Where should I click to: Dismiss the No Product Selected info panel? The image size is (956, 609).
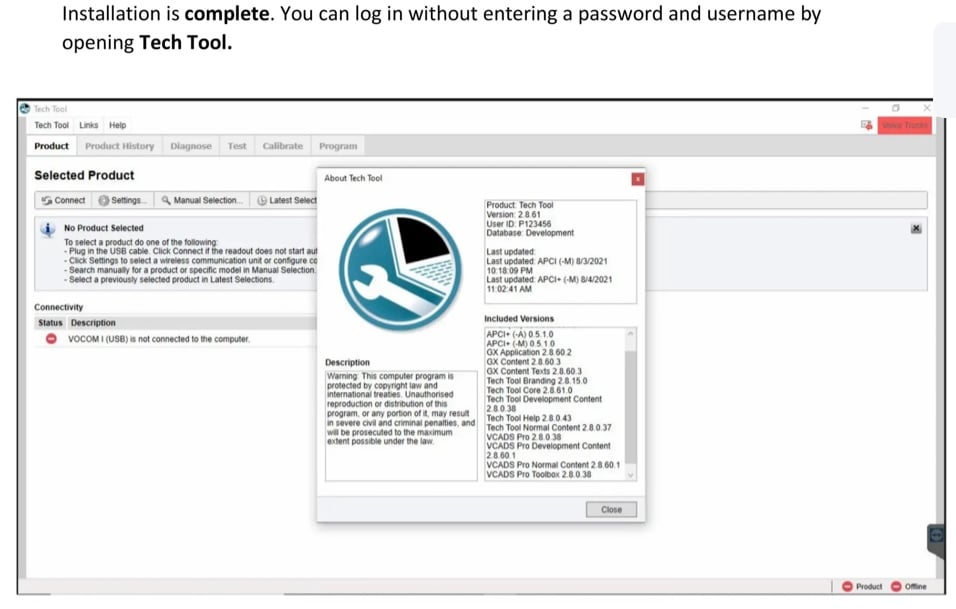coord(916,229)
